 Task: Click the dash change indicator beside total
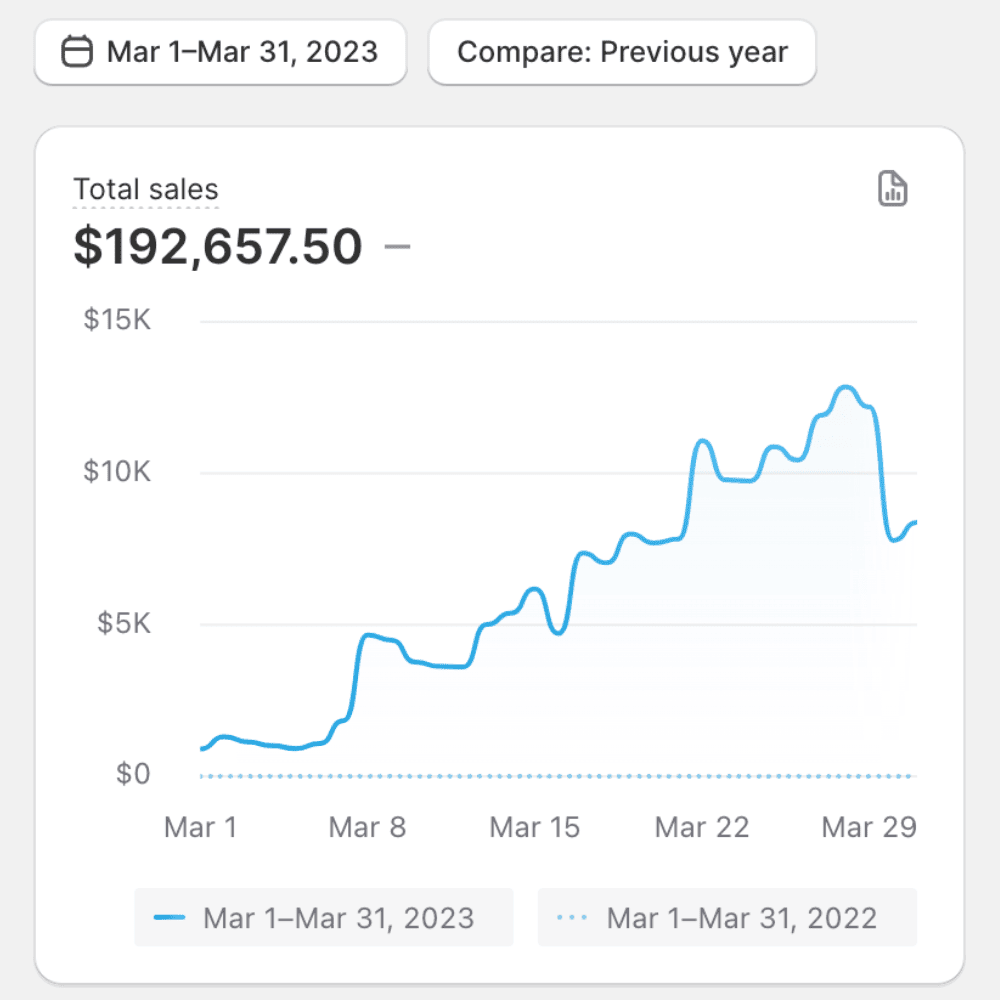[x=397, y=246]
